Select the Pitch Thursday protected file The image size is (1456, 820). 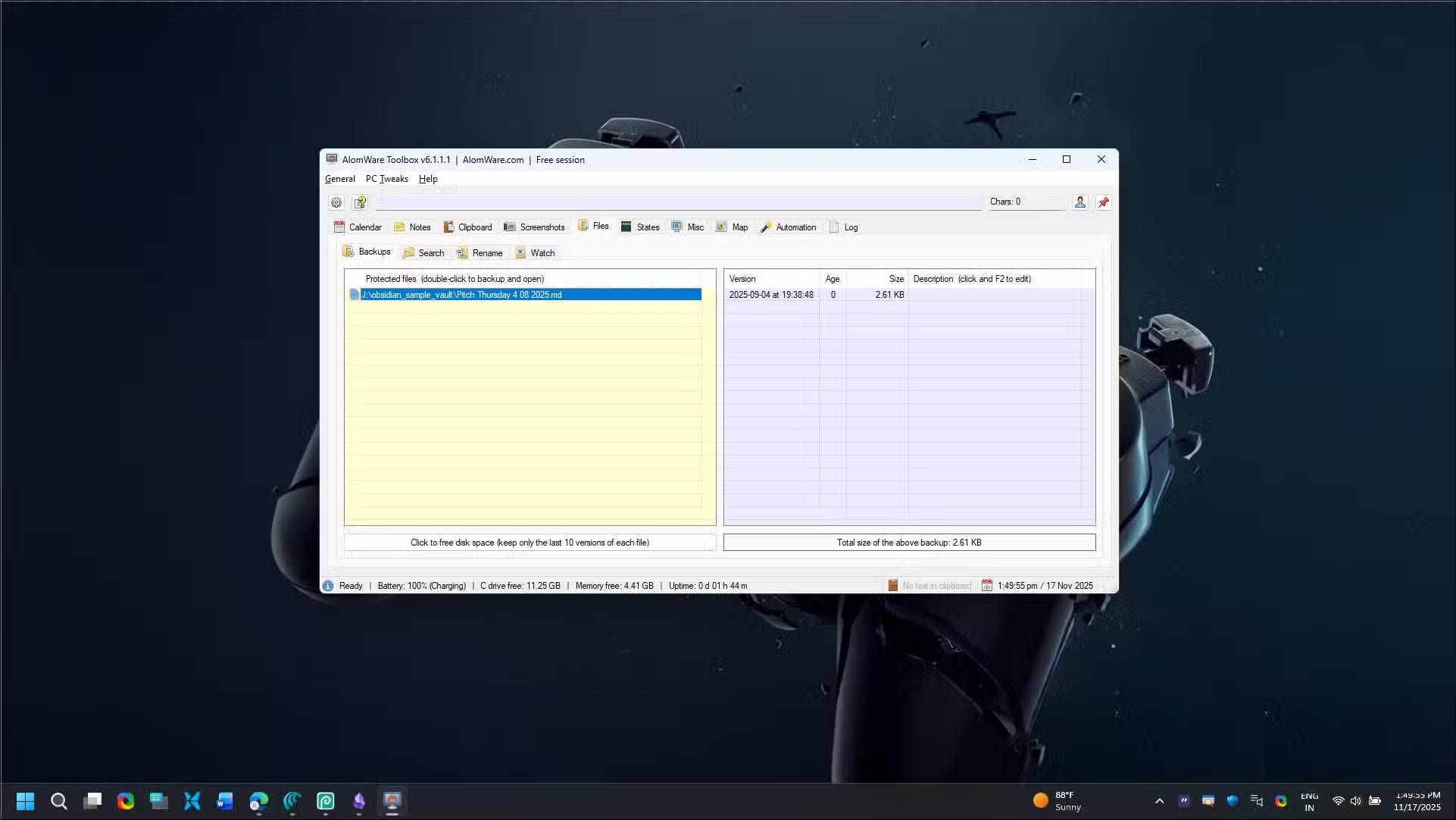pos(461,295)
